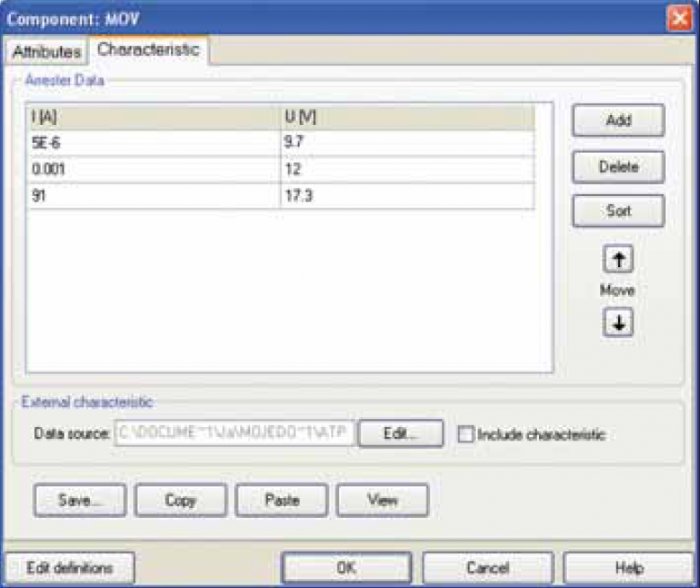Select the voltage cell 9.7
Viewport: 700px width, 588px height.
[x=408, y=143]
